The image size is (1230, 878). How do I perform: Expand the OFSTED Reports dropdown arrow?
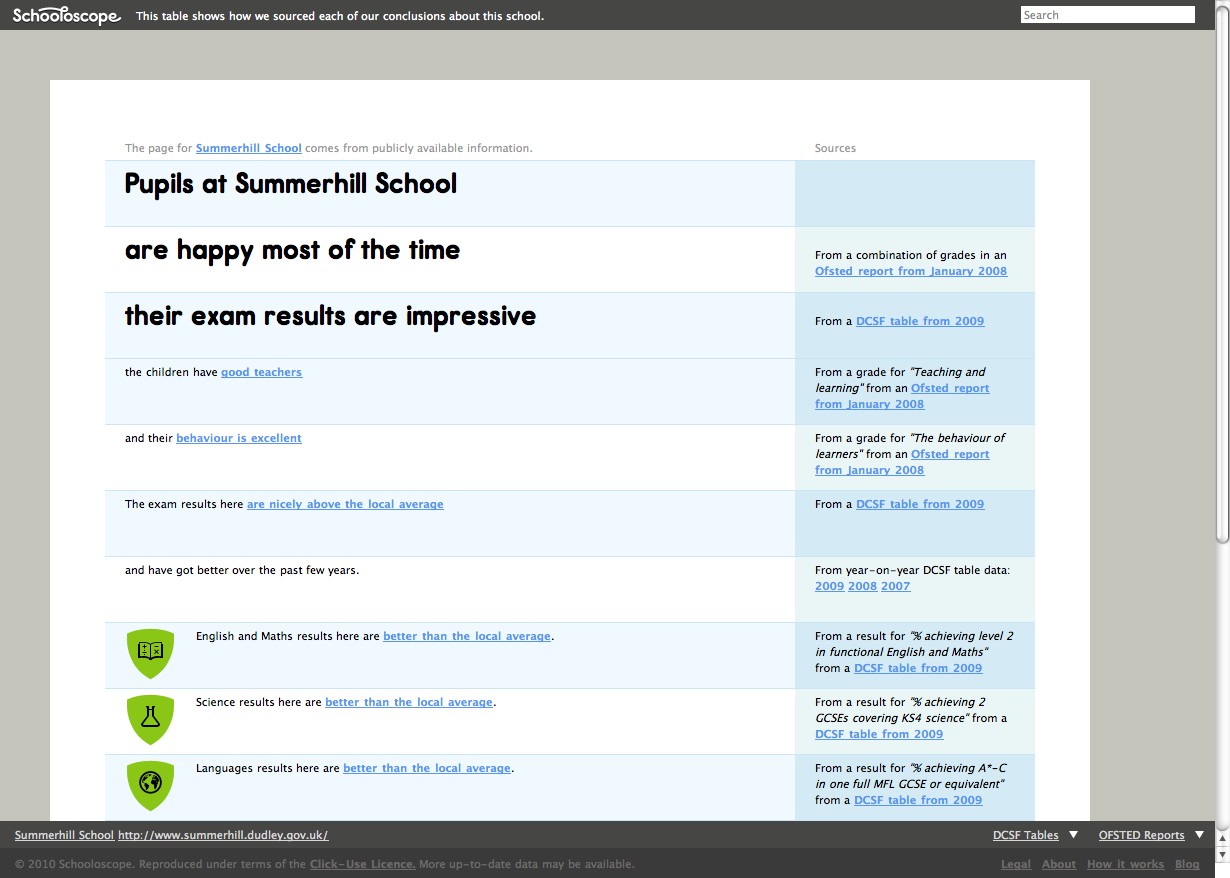coord(1199,835)
